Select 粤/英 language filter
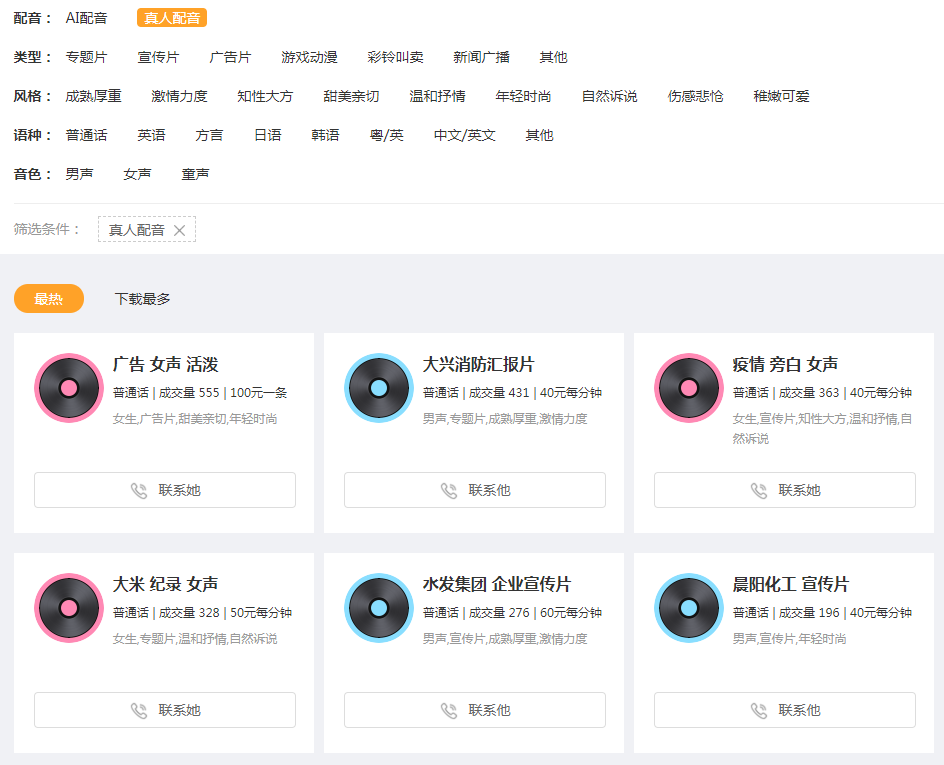 (387, 135)
